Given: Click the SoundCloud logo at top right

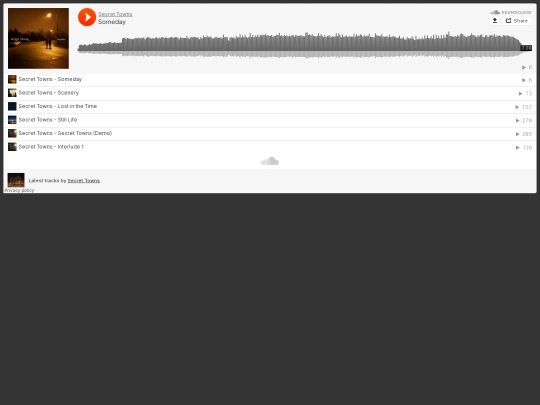Looking at the screenshot, I should pos(511,12).
